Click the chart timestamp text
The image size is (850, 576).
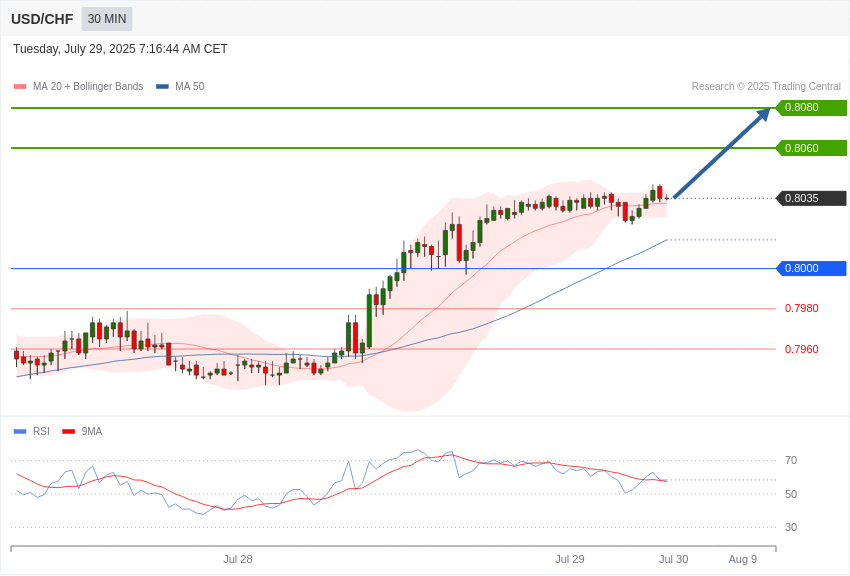click(x=120, y=49)
